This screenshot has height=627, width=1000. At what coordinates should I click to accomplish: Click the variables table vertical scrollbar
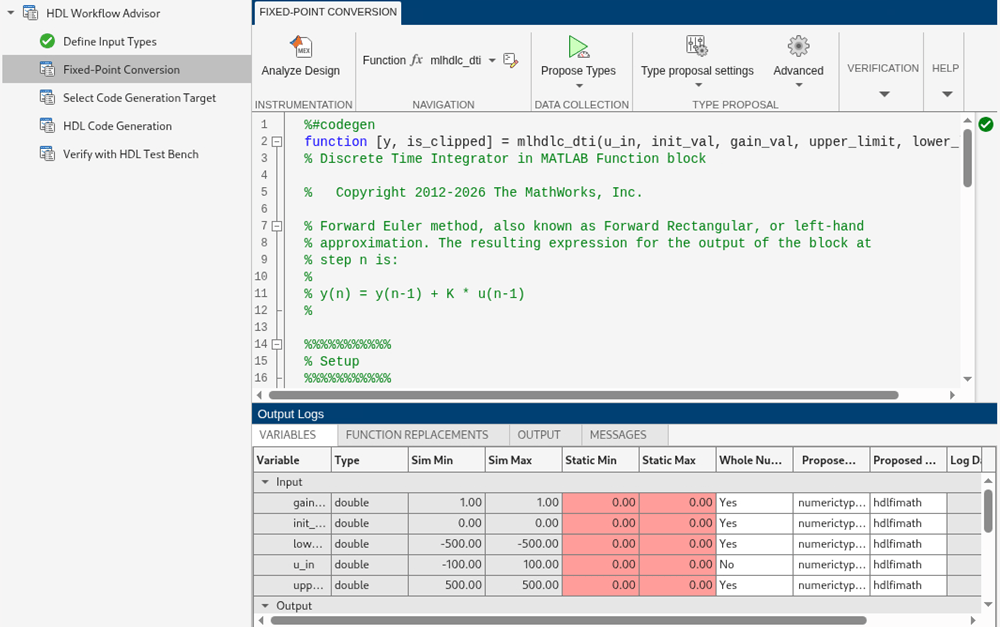(x=988, y=512)
